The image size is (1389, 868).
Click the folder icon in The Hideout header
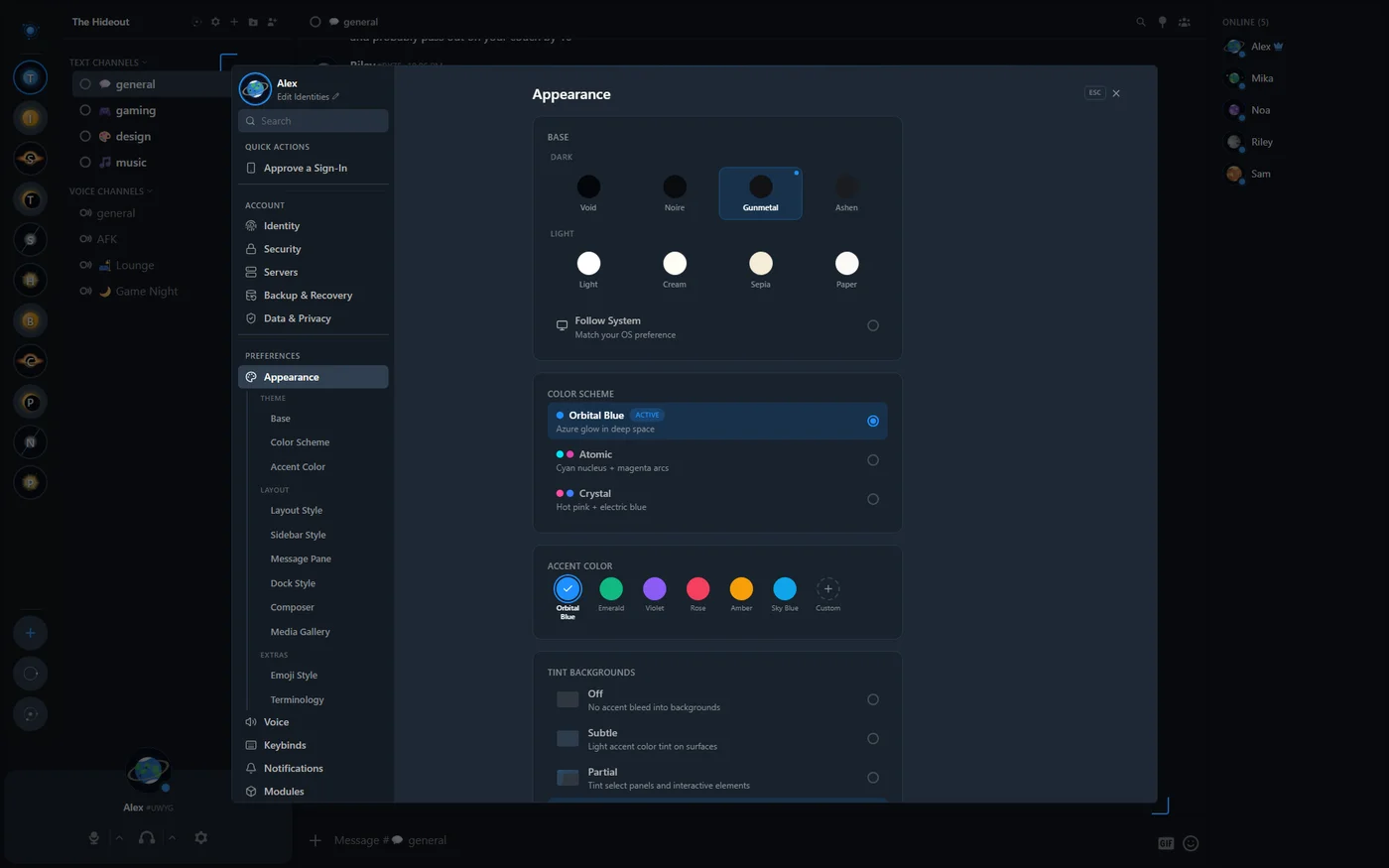pyautogui.click(x=253, y=22)
